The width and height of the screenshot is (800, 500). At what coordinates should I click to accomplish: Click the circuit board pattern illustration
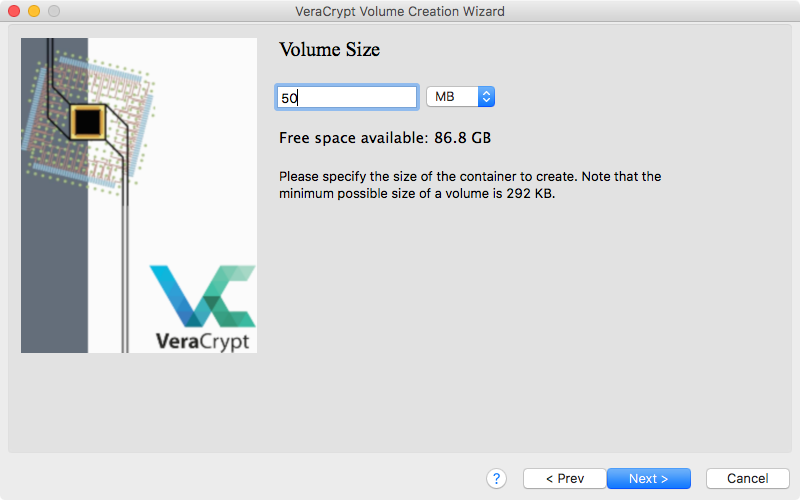tap(88, 122)
